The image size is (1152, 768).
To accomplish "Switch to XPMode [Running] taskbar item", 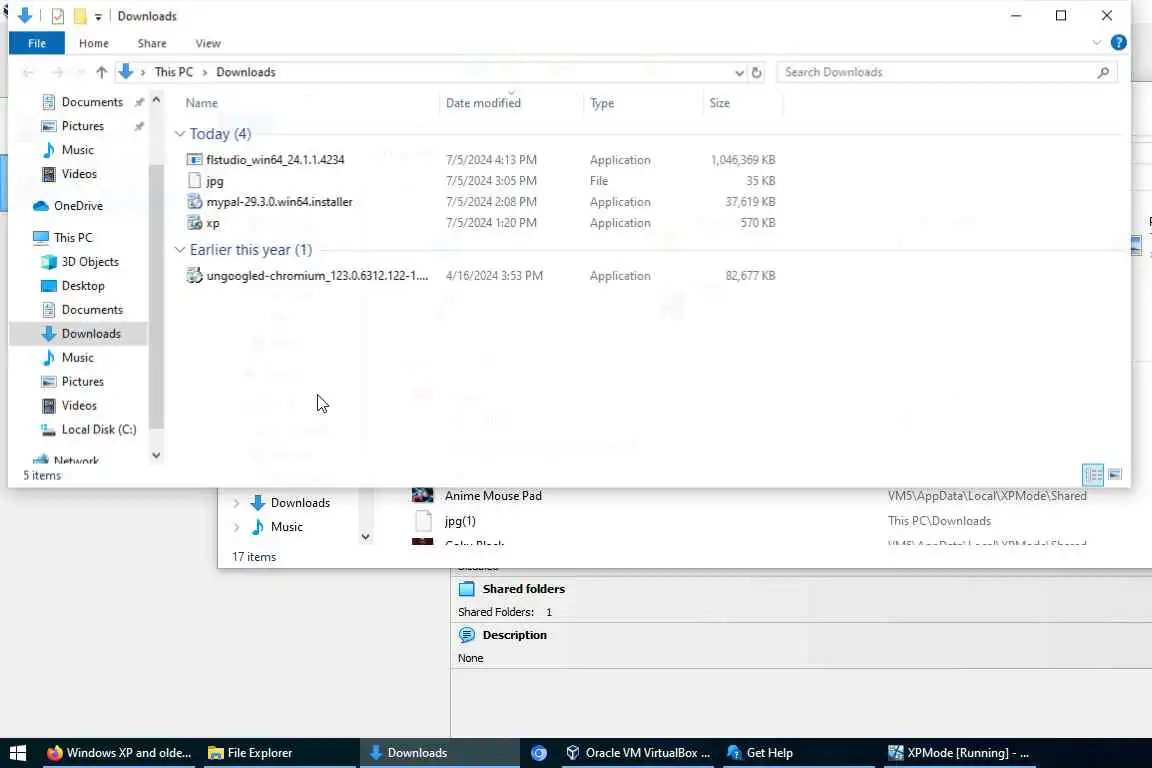I will (x=959, y=753).
